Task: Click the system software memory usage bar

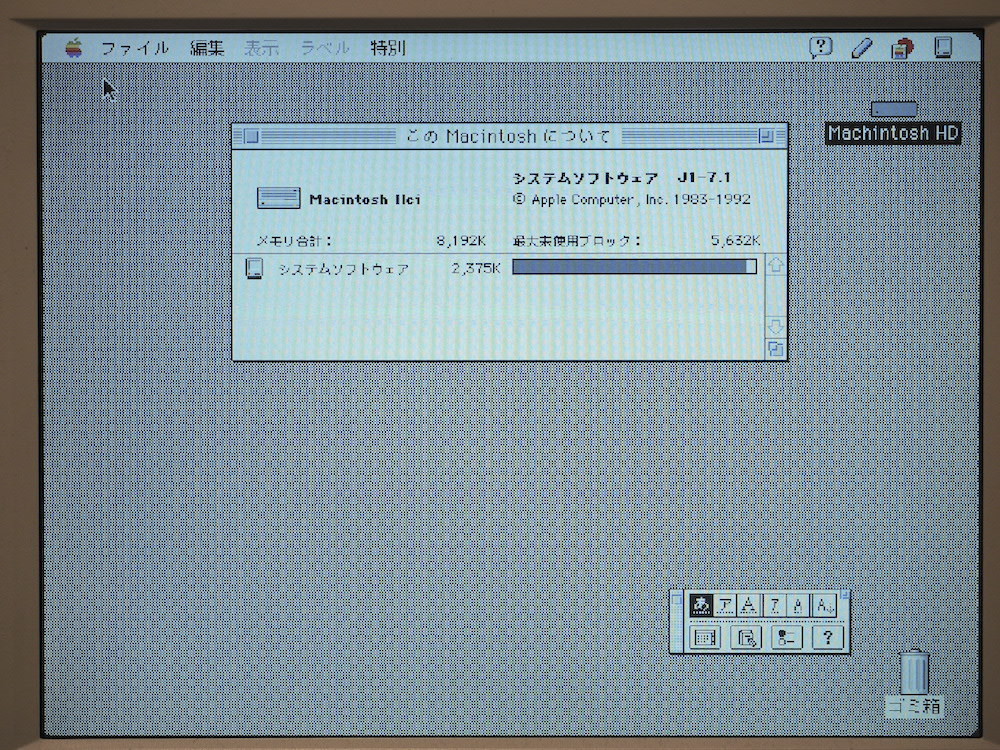Action: tap(635, 267)
